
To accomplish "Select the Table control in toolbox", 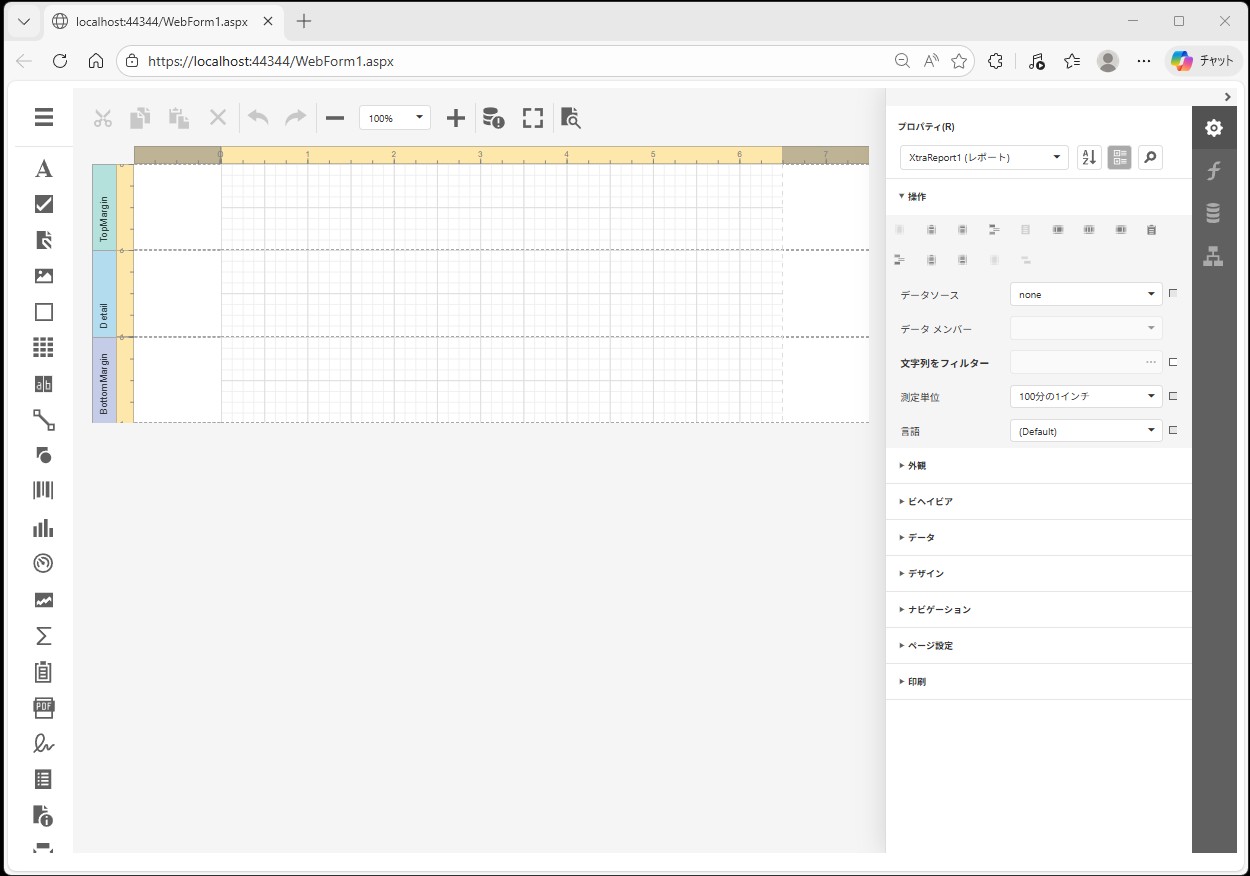I will (x=43, y=348).
